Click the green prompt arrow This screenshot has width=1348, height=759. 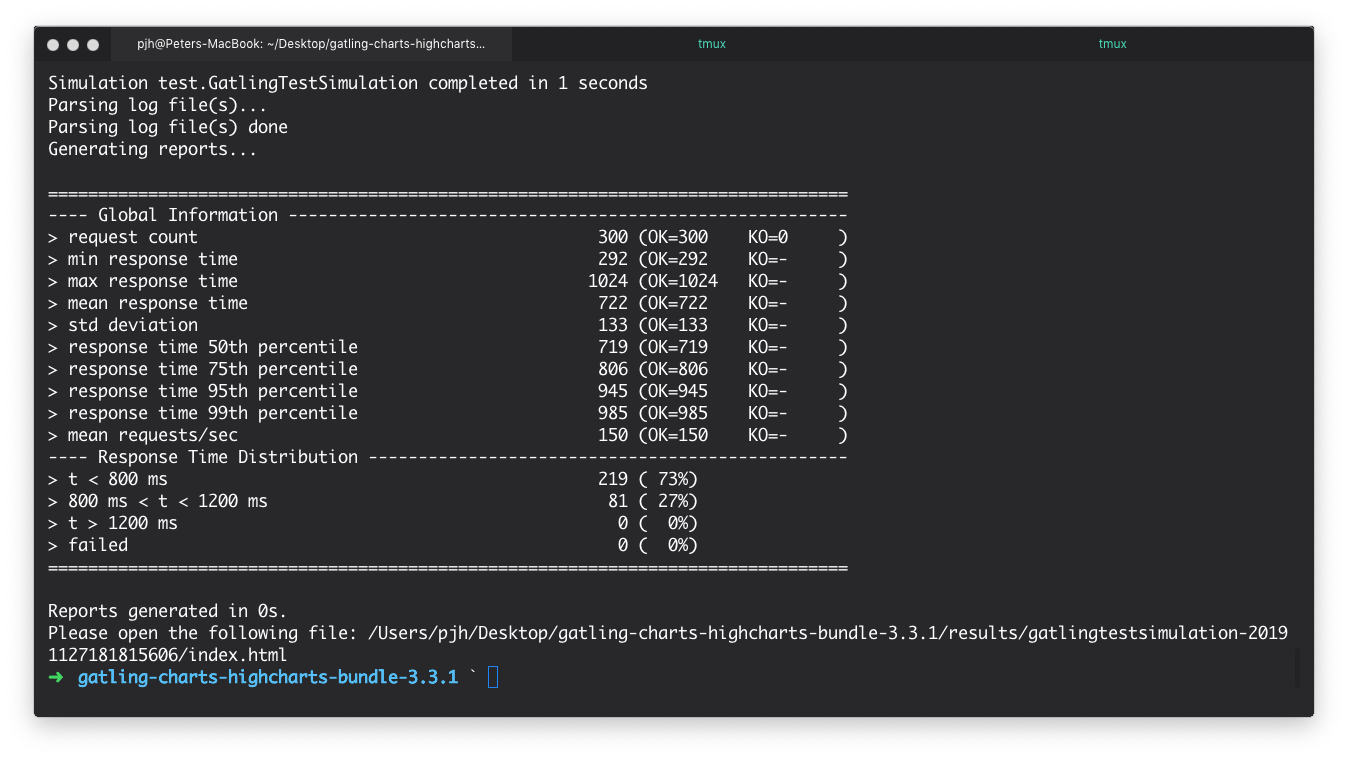pos(56,678)
